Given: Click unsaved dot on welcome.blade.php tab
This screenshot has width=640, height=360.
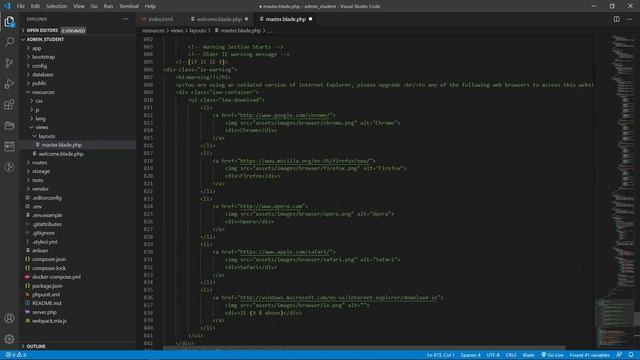Looking at the screenshot, I should click(x=247, y=19).
